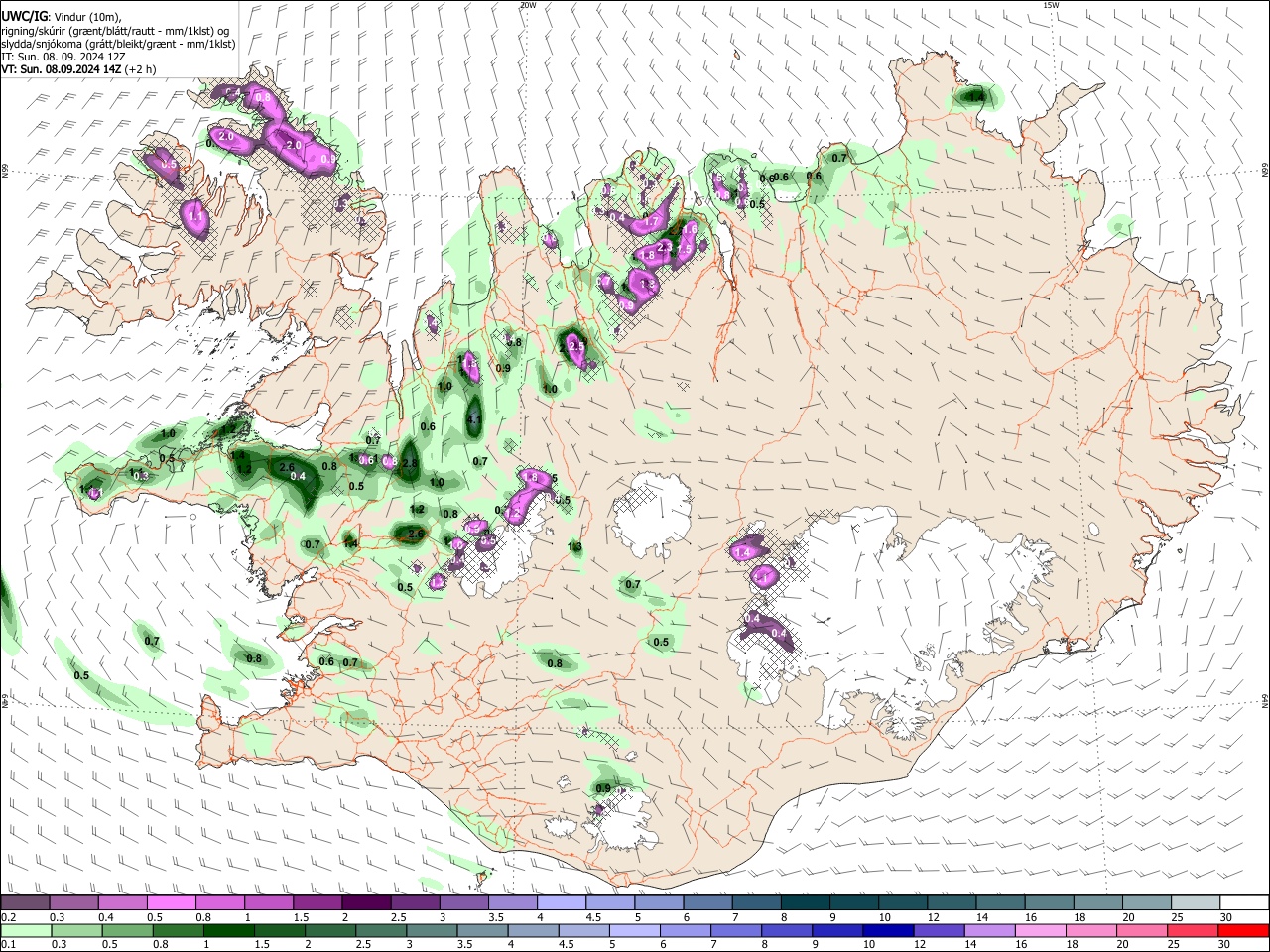Select the sleet/snow legend swatch starting at 10
The height and width of the screenshot is (952, 1270).
click(x=902, y=903)
